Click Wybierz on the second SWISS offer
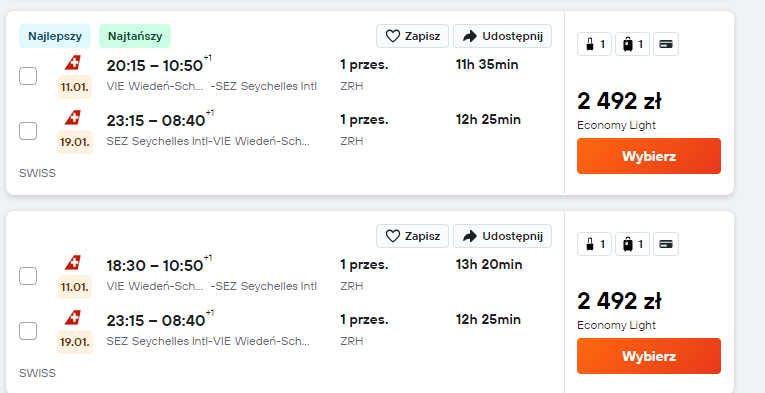The width and height of the screenshot is (765, 393). 649,356
